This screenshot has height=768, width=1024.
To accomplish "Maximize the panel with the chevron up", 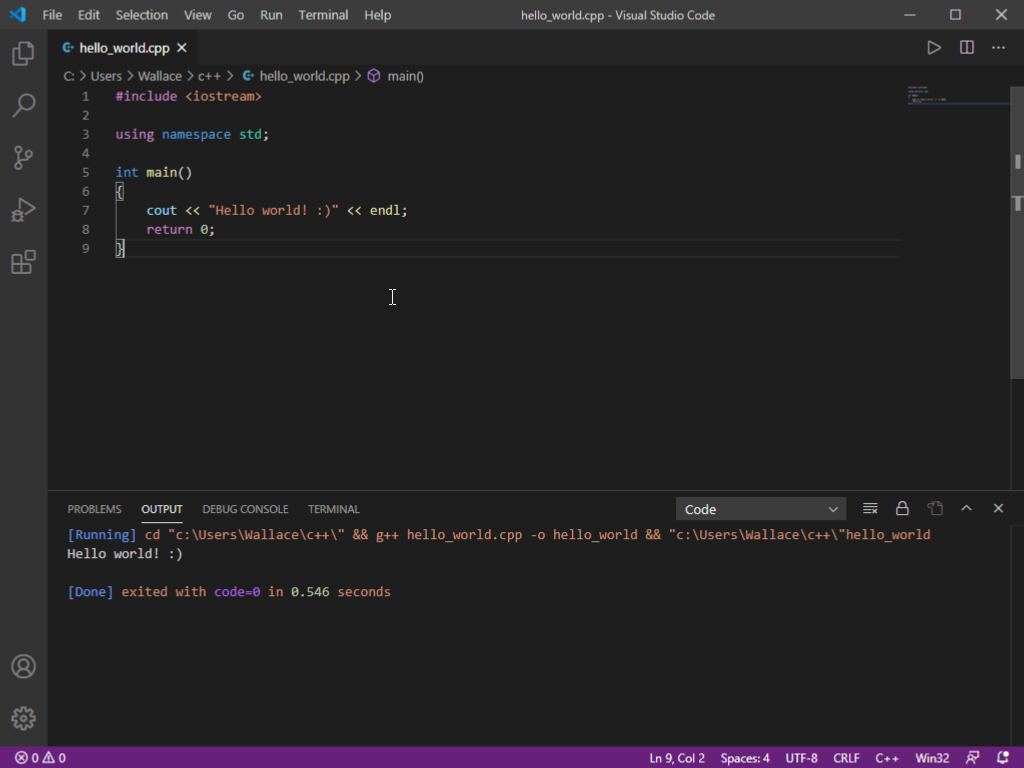I will click(966, 508).
